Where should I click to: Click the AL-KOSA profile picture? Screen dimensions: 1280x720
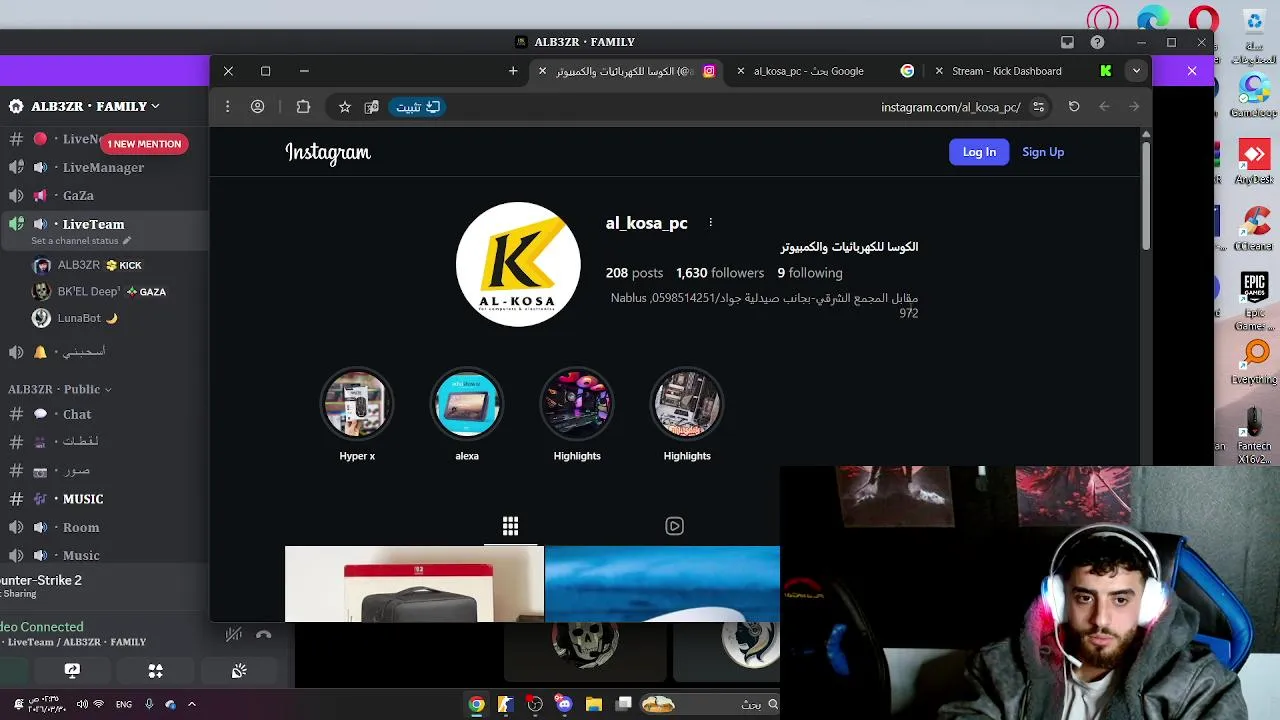point(518,264)
